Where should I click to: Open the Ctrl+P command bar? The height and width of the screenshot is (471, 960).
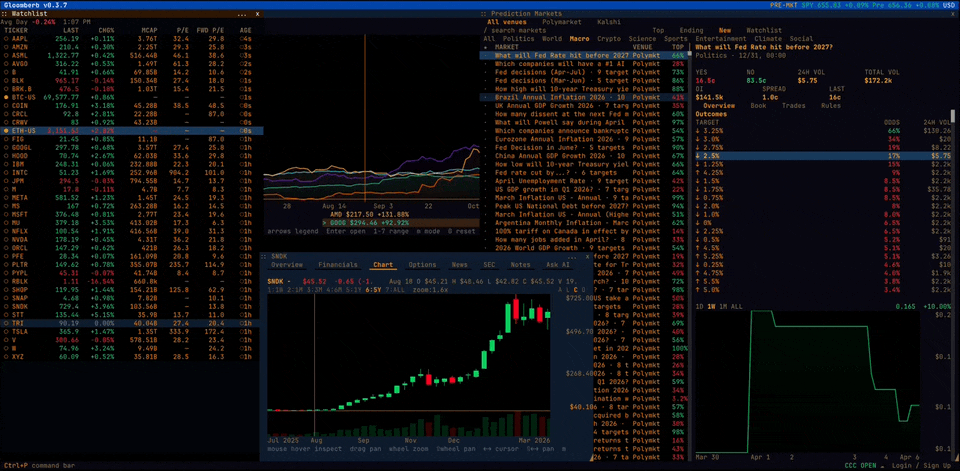pos(40,465)
